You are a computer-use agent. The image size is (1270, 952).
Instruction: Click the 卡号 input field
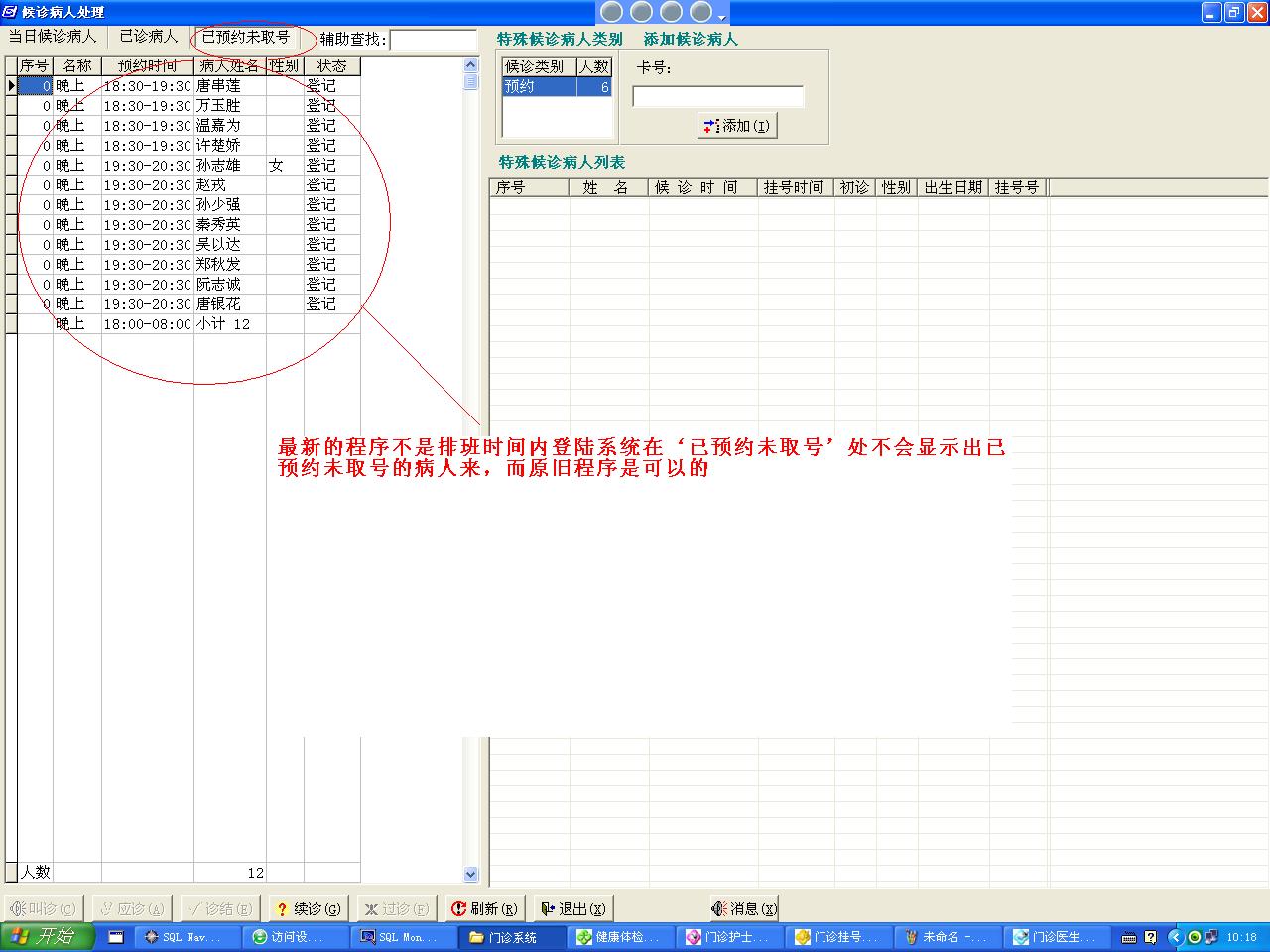[717, 96]
